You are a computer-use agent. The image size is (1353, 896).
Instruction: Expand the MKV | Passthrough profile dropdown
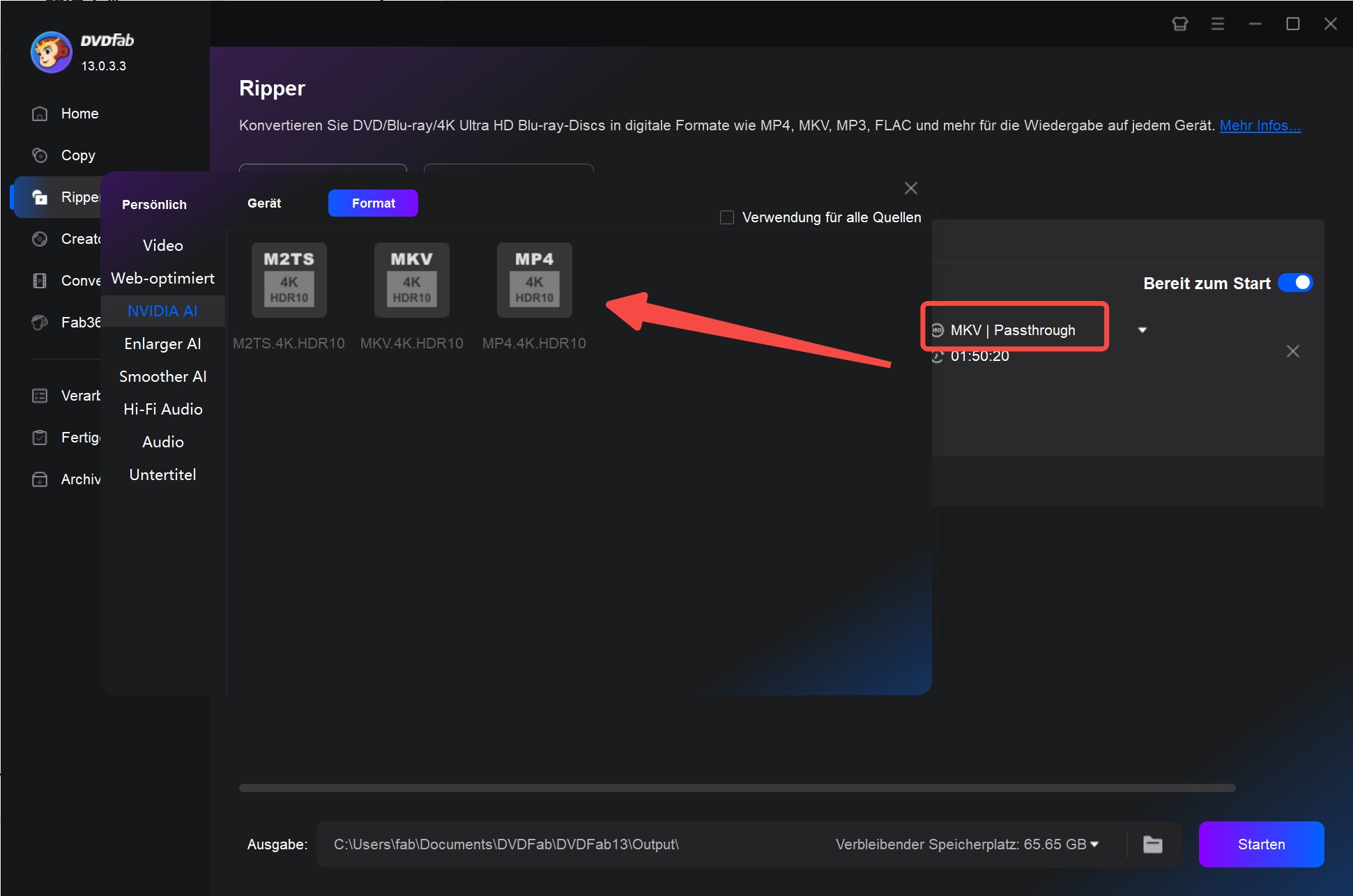1142,330
